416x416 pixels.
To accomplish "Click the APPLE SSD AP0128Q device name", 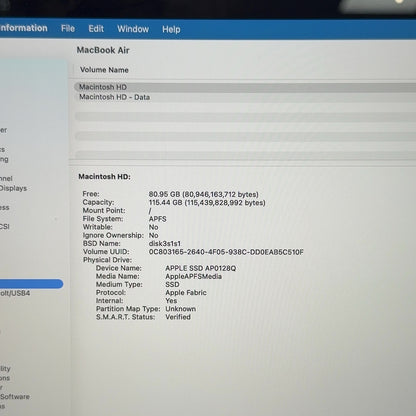I will [201, 268].
